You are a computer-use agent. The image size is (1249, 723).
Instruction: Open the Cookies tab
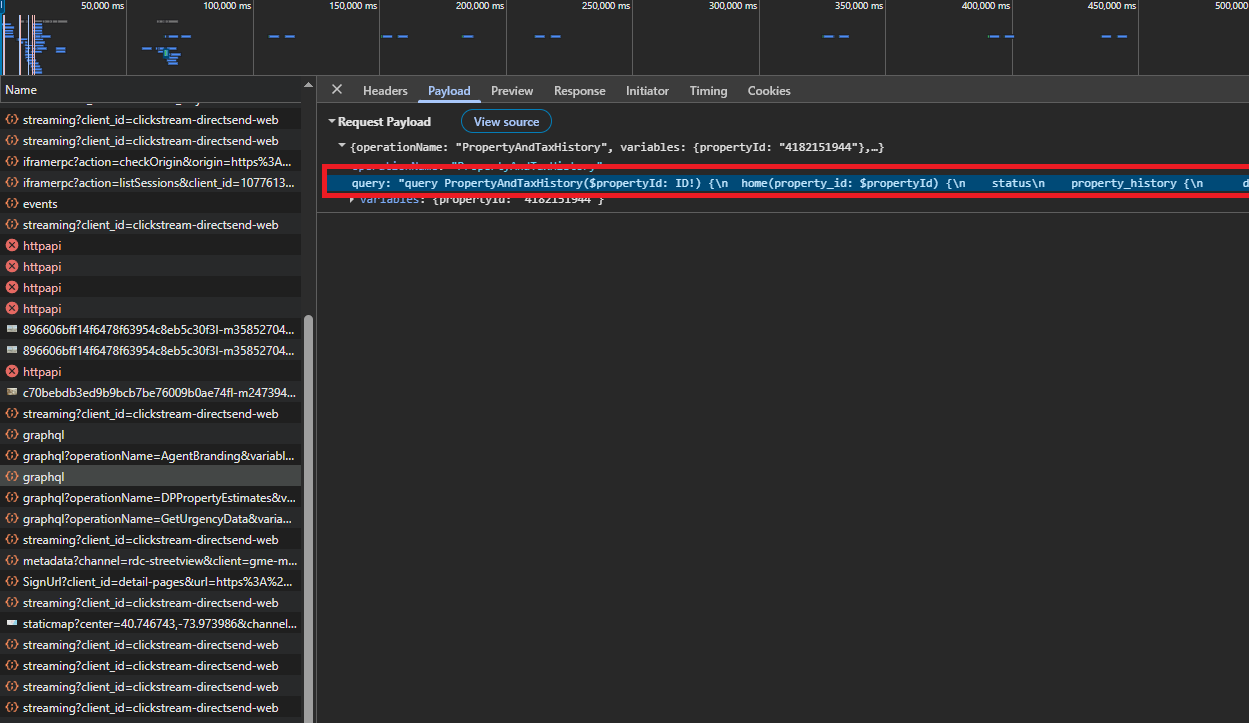[769, 91]
